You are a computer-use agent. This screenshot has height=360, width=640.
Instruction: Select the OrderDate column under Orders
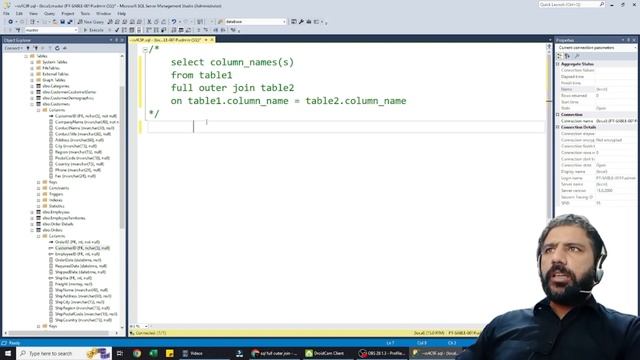(x=78, y=260)
